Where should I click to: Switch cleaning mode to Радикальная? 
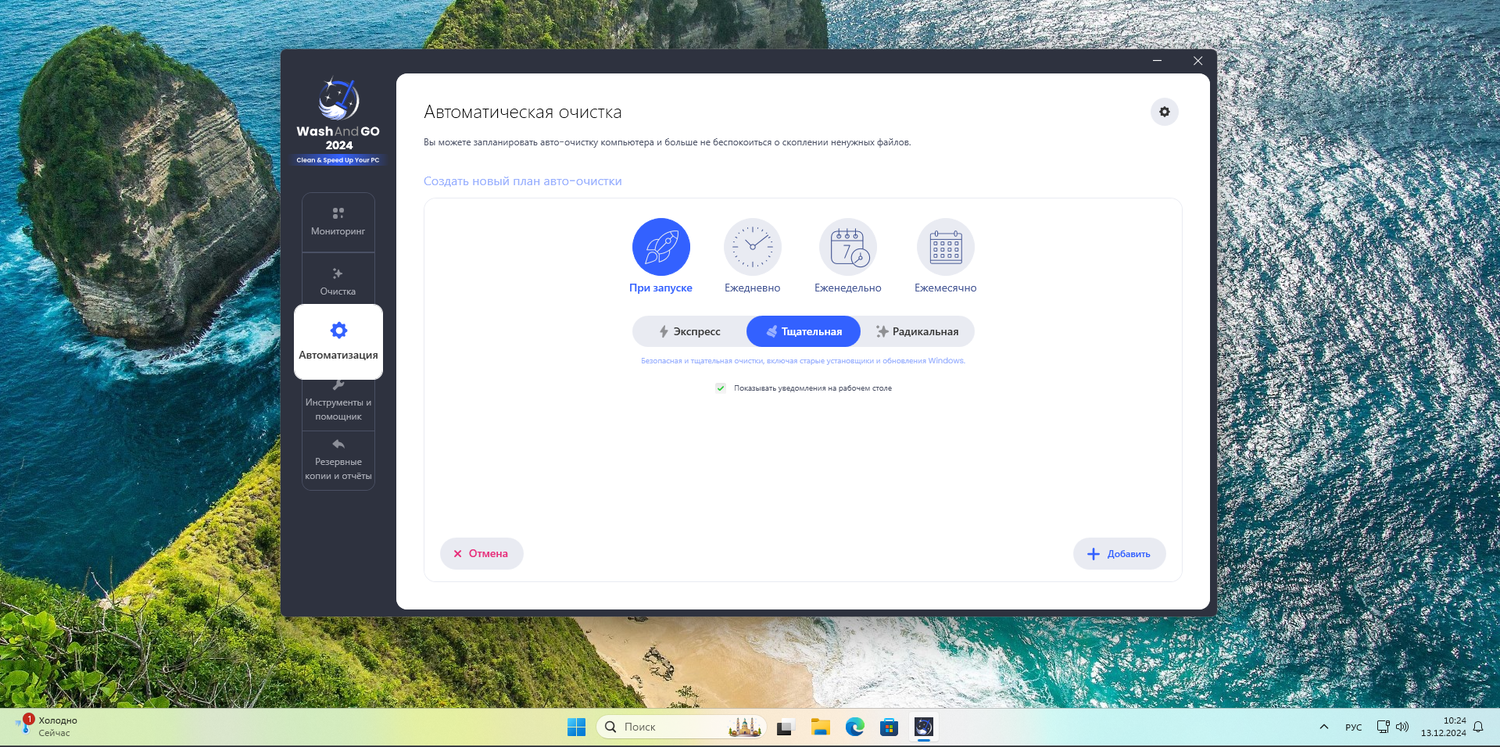pos(917,331)
